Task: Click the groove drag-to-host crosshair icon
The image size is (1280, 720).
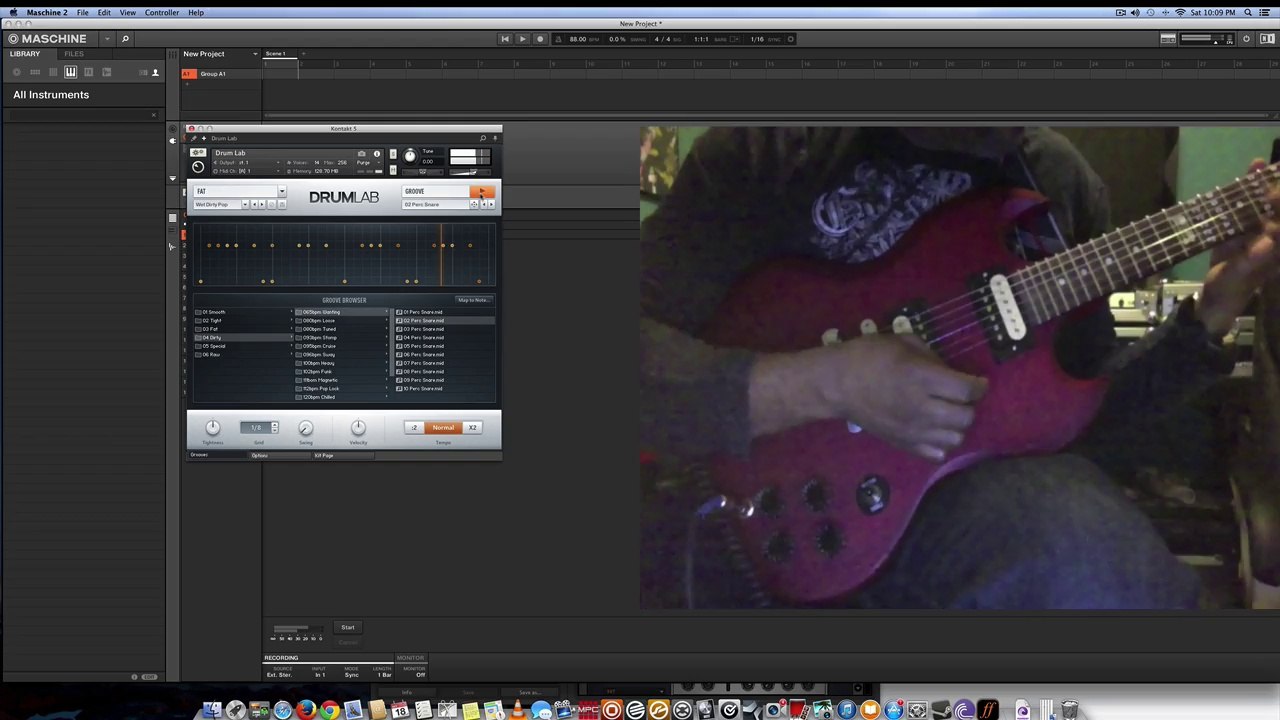Action: point(474,204)
